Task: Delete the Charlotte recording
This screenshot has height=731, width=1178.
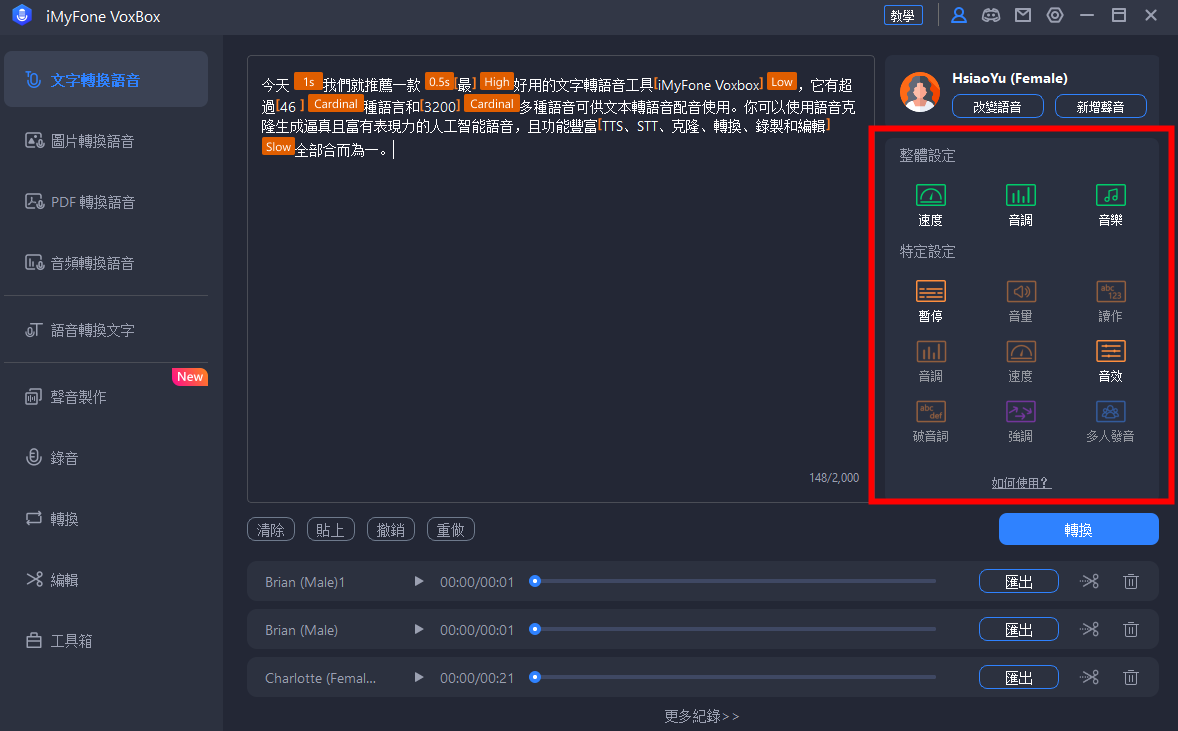Action: click(x=1131, y=677)
